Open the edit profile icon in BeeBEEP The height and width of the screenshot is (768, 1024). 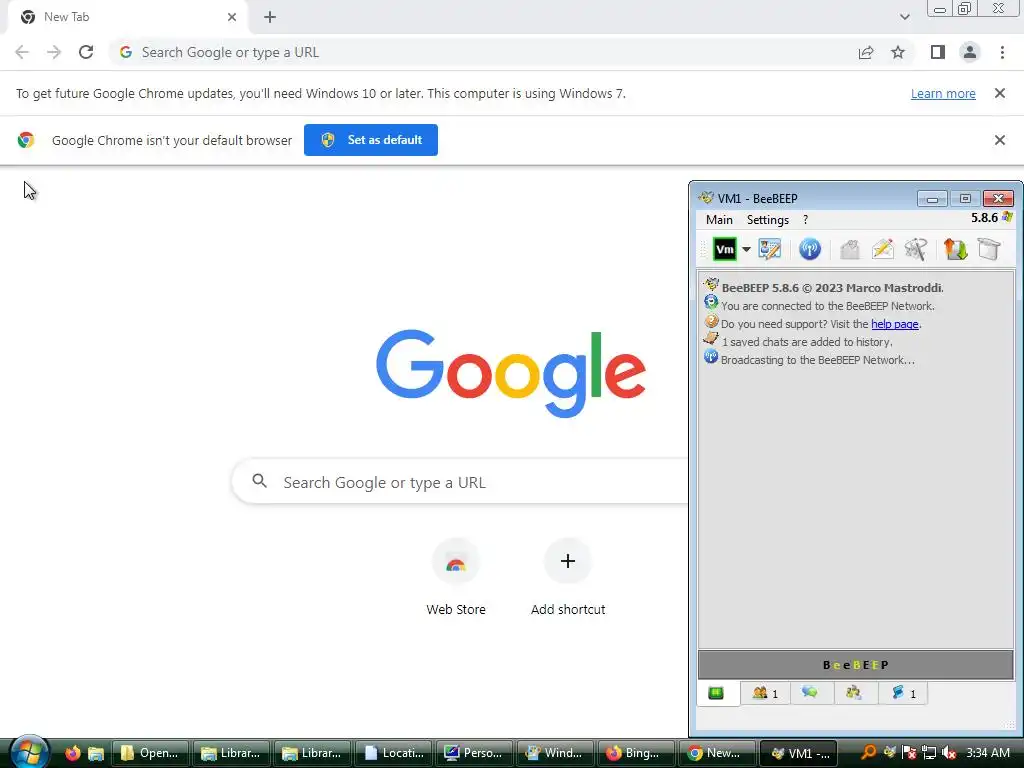click(x=769, y=249)
